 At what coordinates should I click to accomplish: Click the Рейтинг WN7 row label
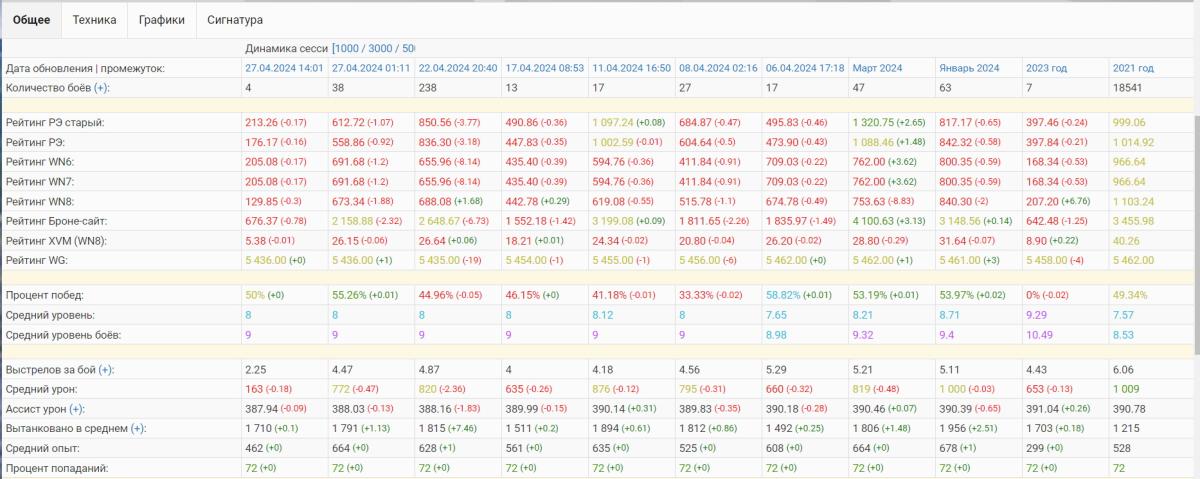click(39, 180)
